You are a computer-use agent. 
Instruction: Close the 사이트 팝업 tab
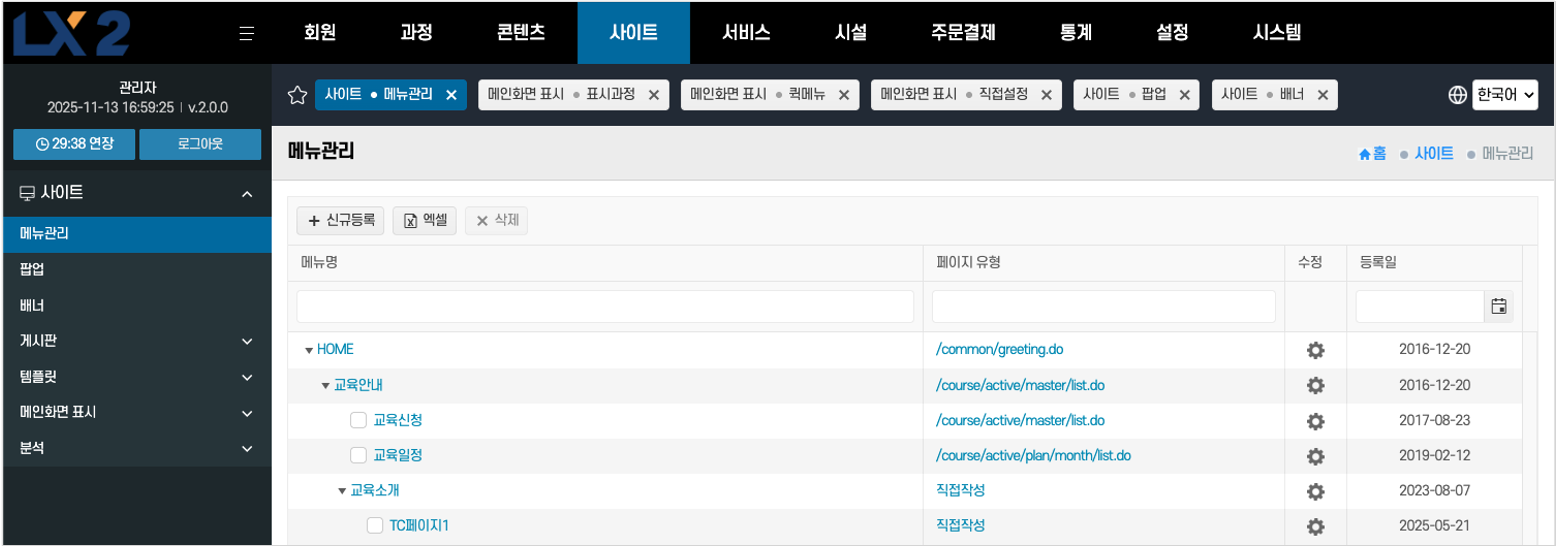coord(1184,95)
